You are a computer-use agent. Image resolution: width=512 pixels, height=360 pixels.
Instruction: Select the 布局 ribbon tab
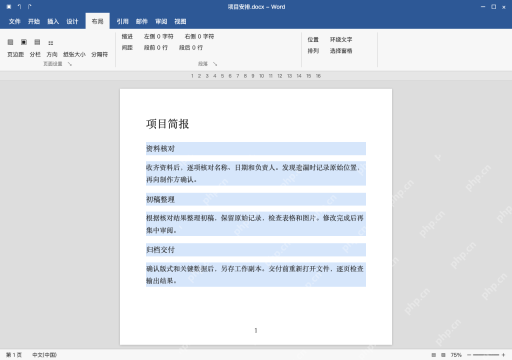tap(97, 21)
